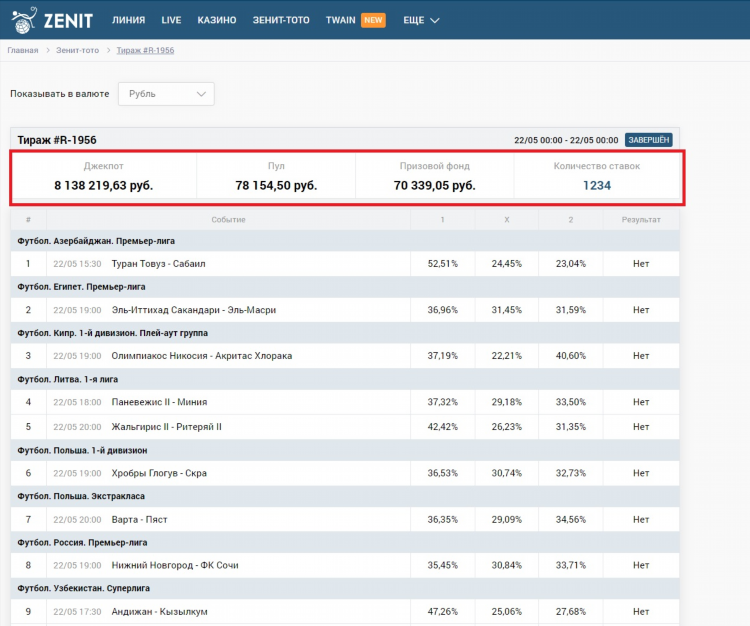Click the Показывать в валюте label
This screenshot has width=750, height=626.
60,94
